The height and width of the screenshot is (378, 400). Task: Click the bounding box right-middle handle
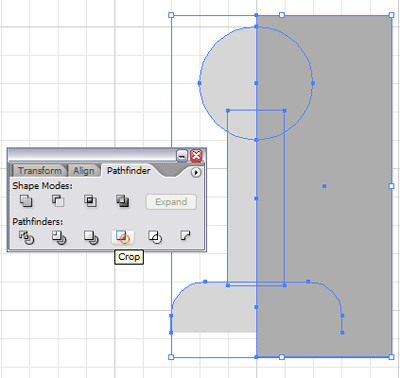(x=391, y=186)
